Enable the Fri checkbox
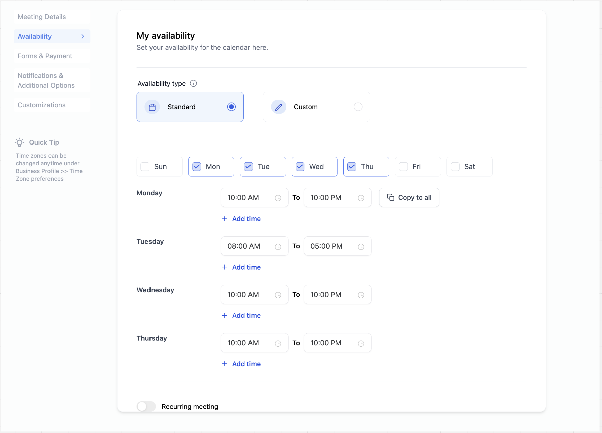The height and width of the screenshot is (433, 602). tap(403, 167)
